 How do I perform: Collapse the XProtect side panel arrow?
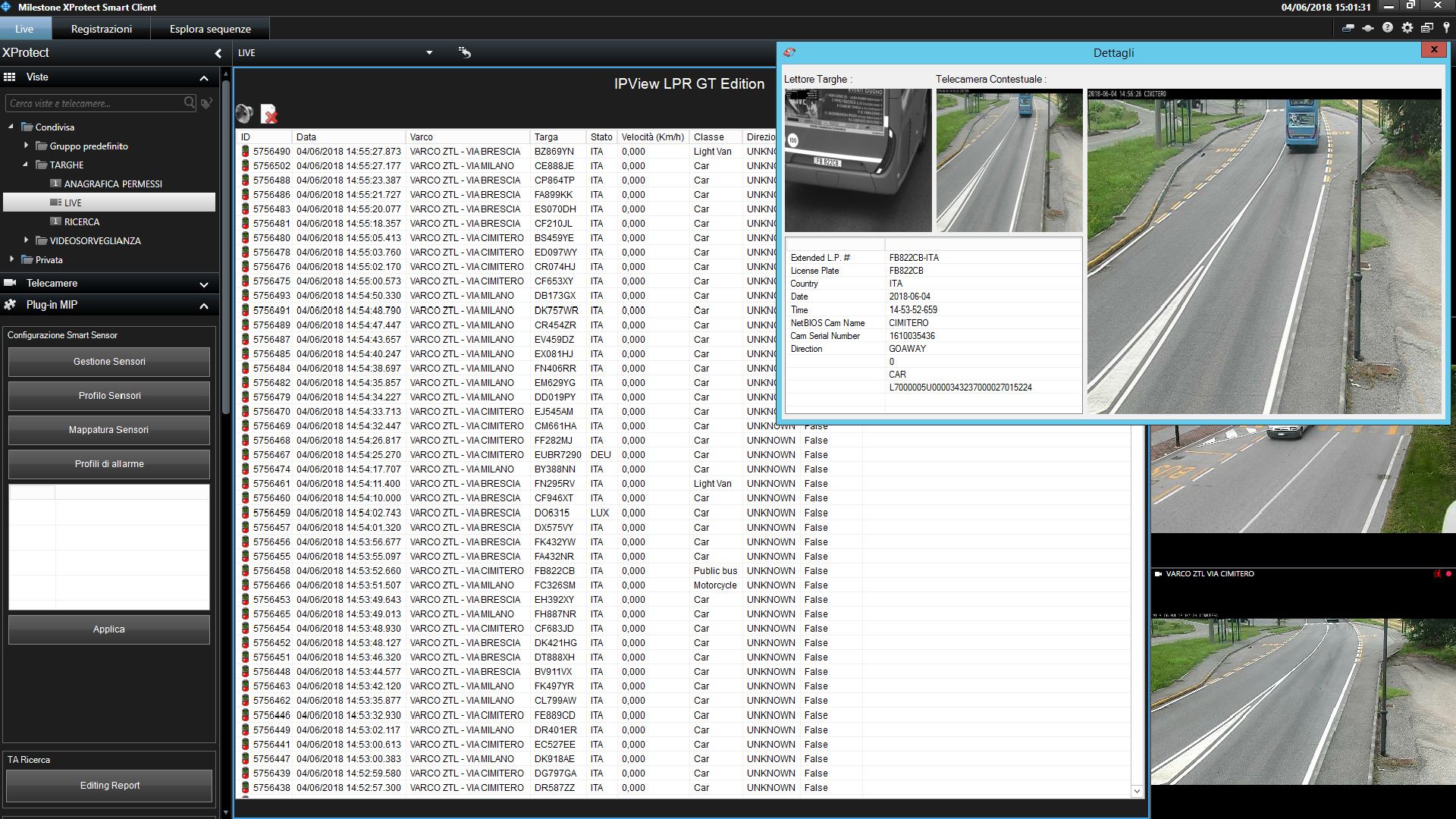(218, 53)
